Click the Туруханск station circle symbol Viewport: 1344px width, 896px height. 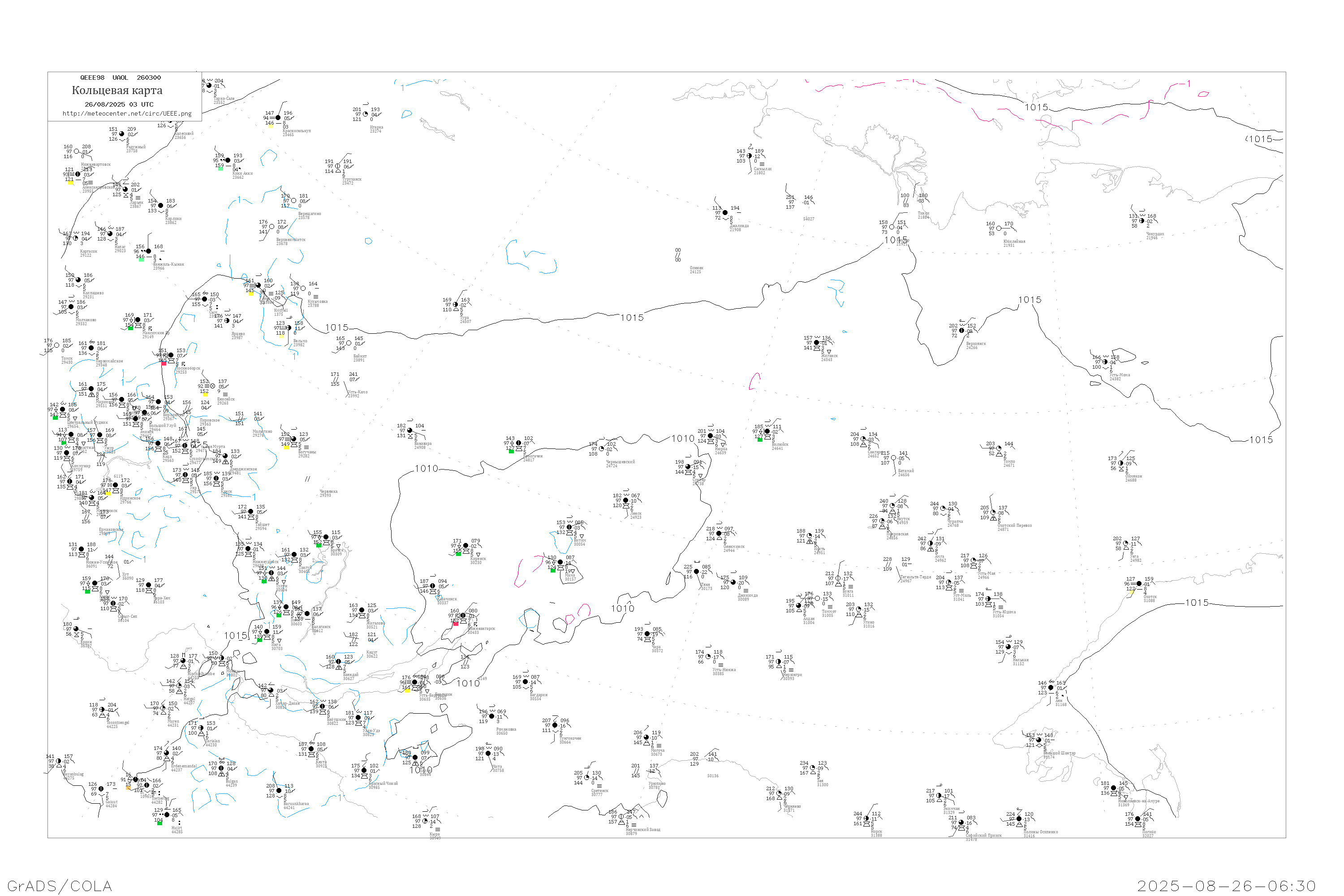coord(338,166)
